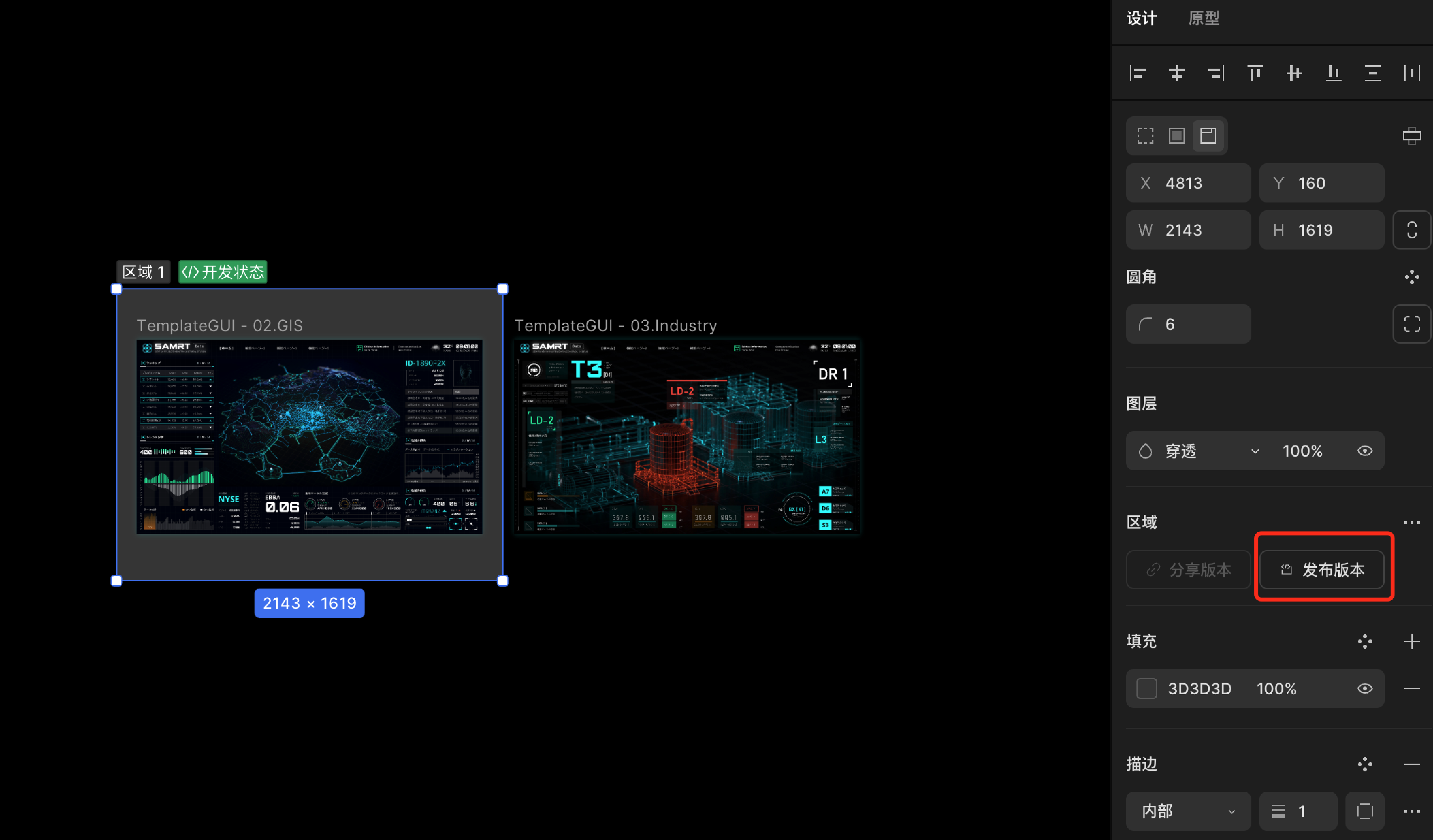Edit the Y position value 160
The width and height of the screenshot is (1433, 840).
pyautogui.click(x=1322, y=183)
